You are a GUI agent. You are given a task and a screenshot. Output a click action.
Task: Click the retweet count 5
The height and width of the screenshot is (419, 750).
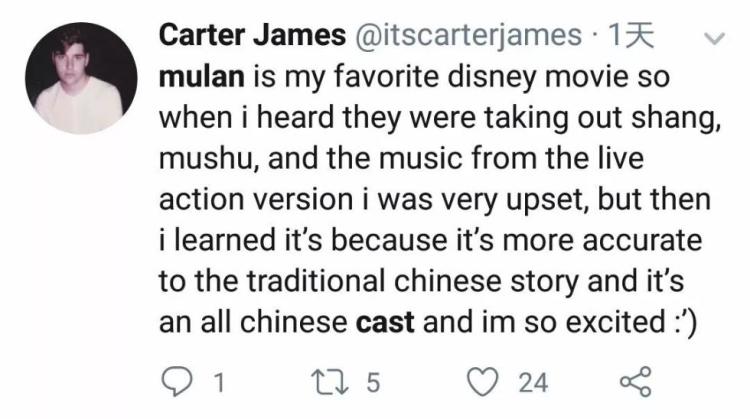(x=373, y=381)
